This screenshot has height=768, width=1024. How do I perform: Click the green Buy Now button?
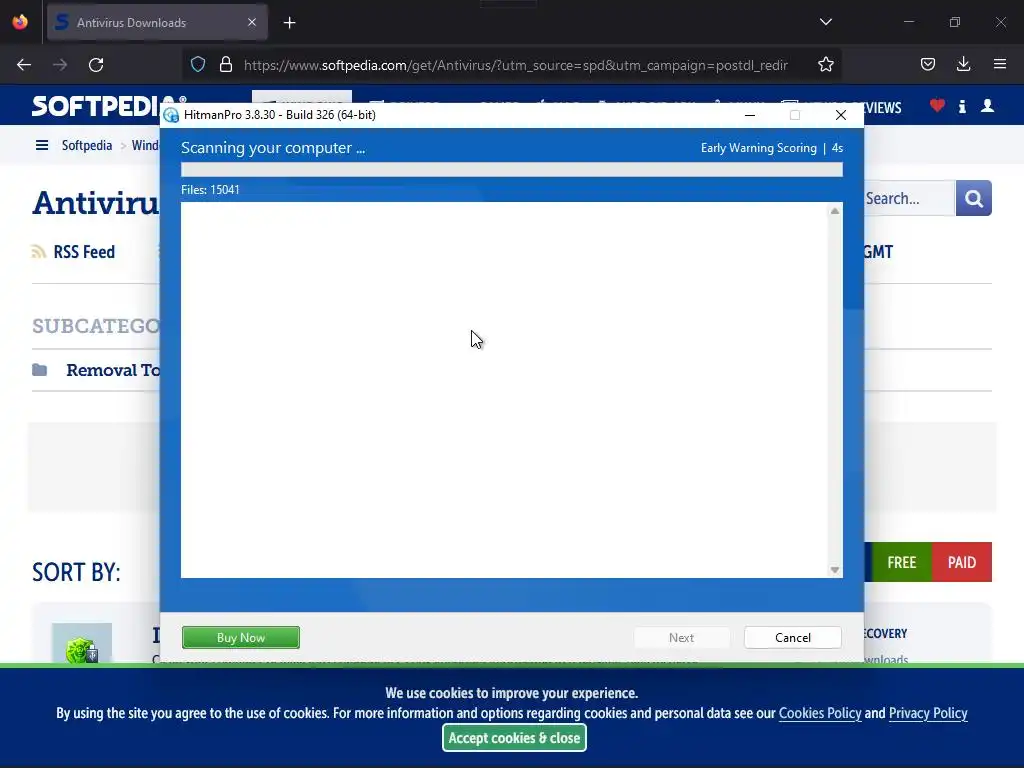pos(240,637)
